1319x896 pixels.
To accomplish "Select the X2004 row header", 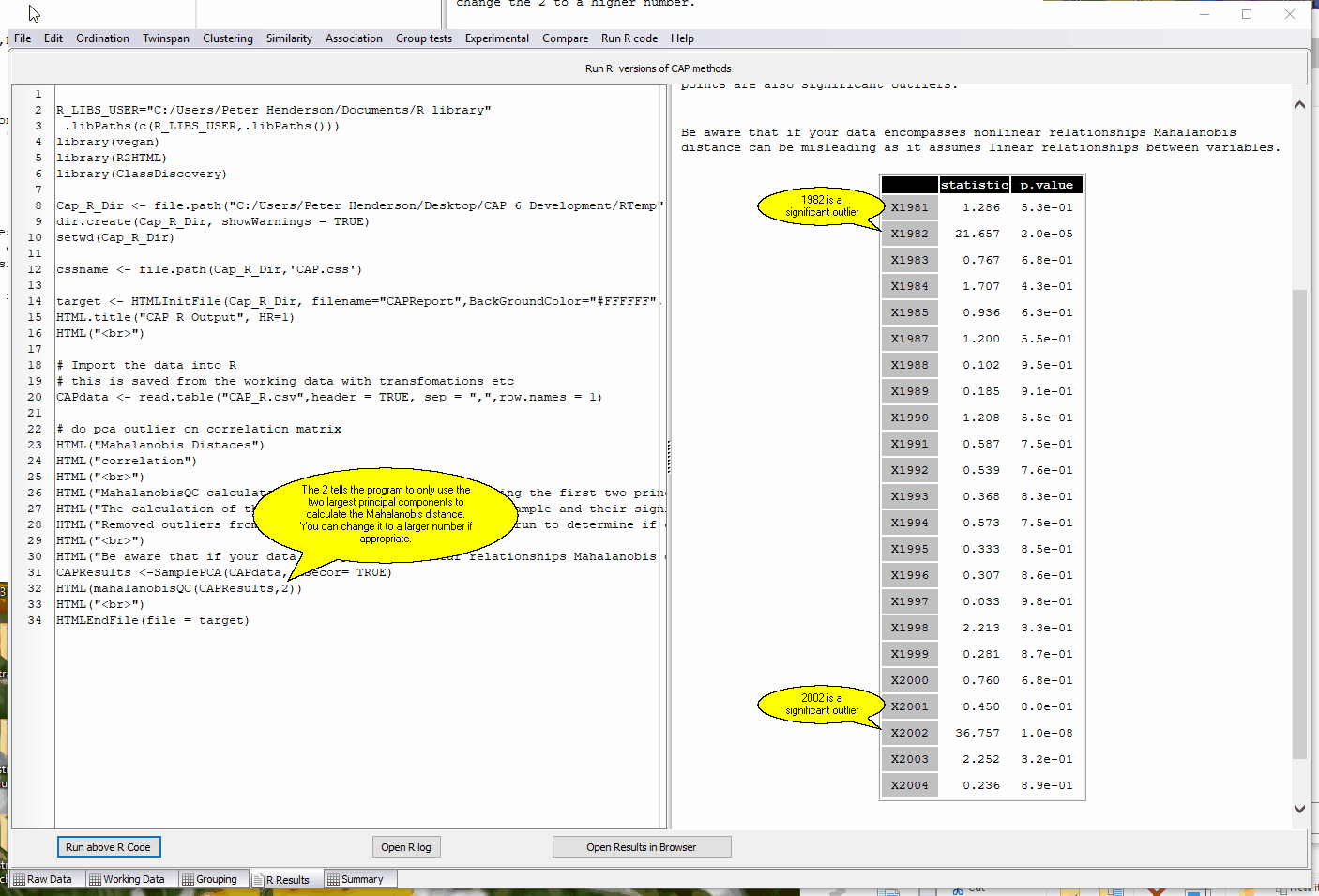I will pos(910,785).
